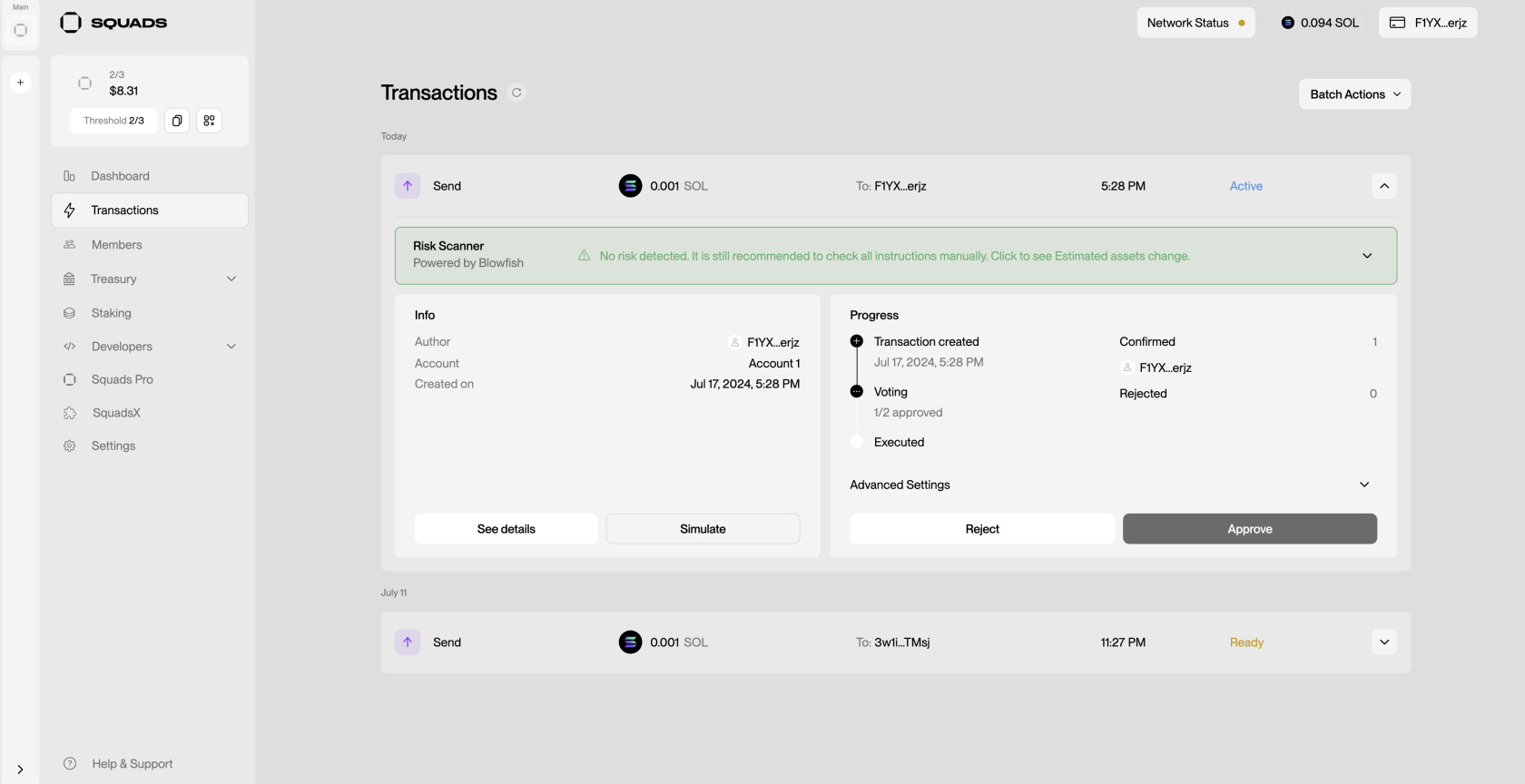
Task: Click the risk warning triangle icon
Action: click(x=584, y=256)
